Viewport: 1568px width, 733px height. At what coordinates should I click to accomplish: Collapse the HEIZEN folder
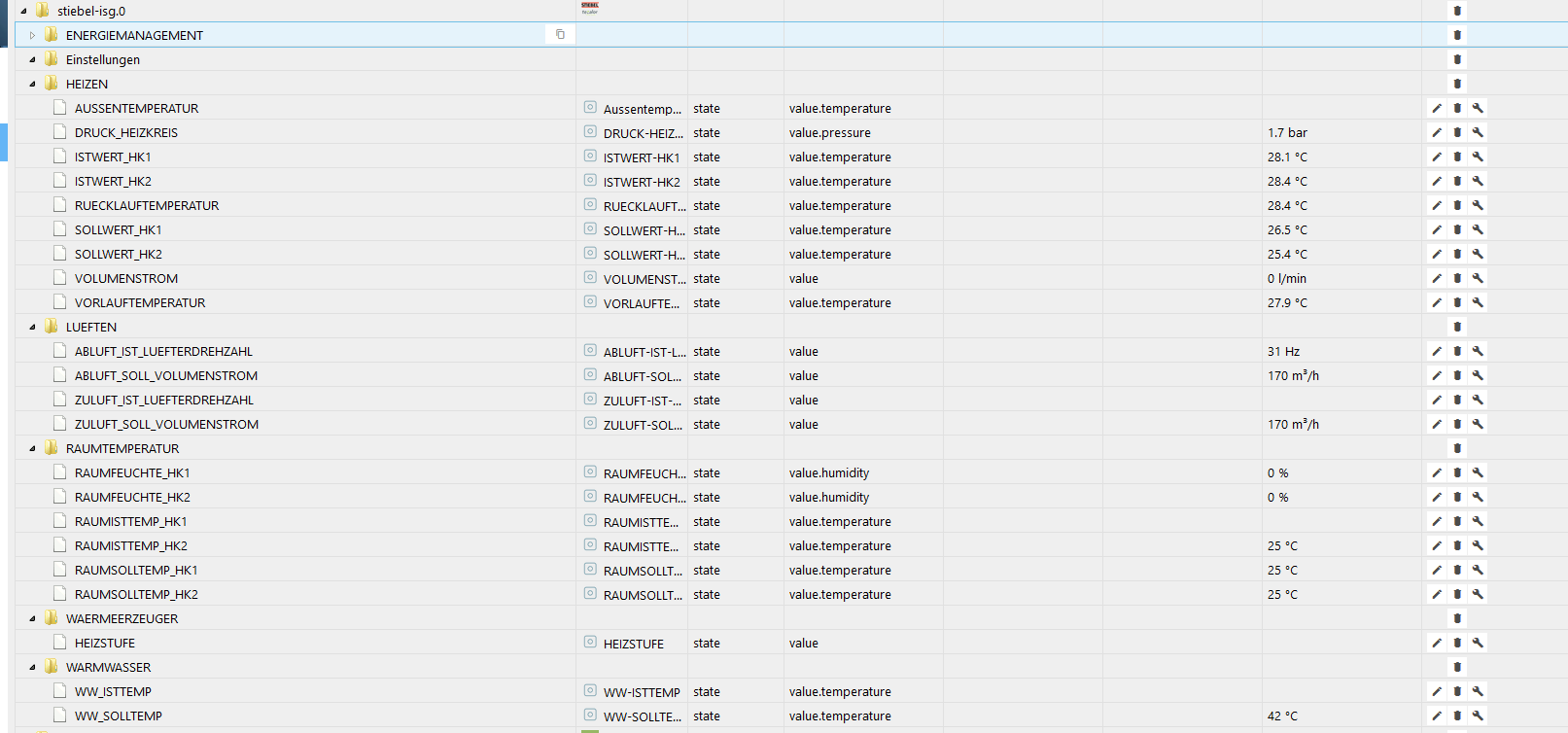pyautogui.click(x=32, y=84)
